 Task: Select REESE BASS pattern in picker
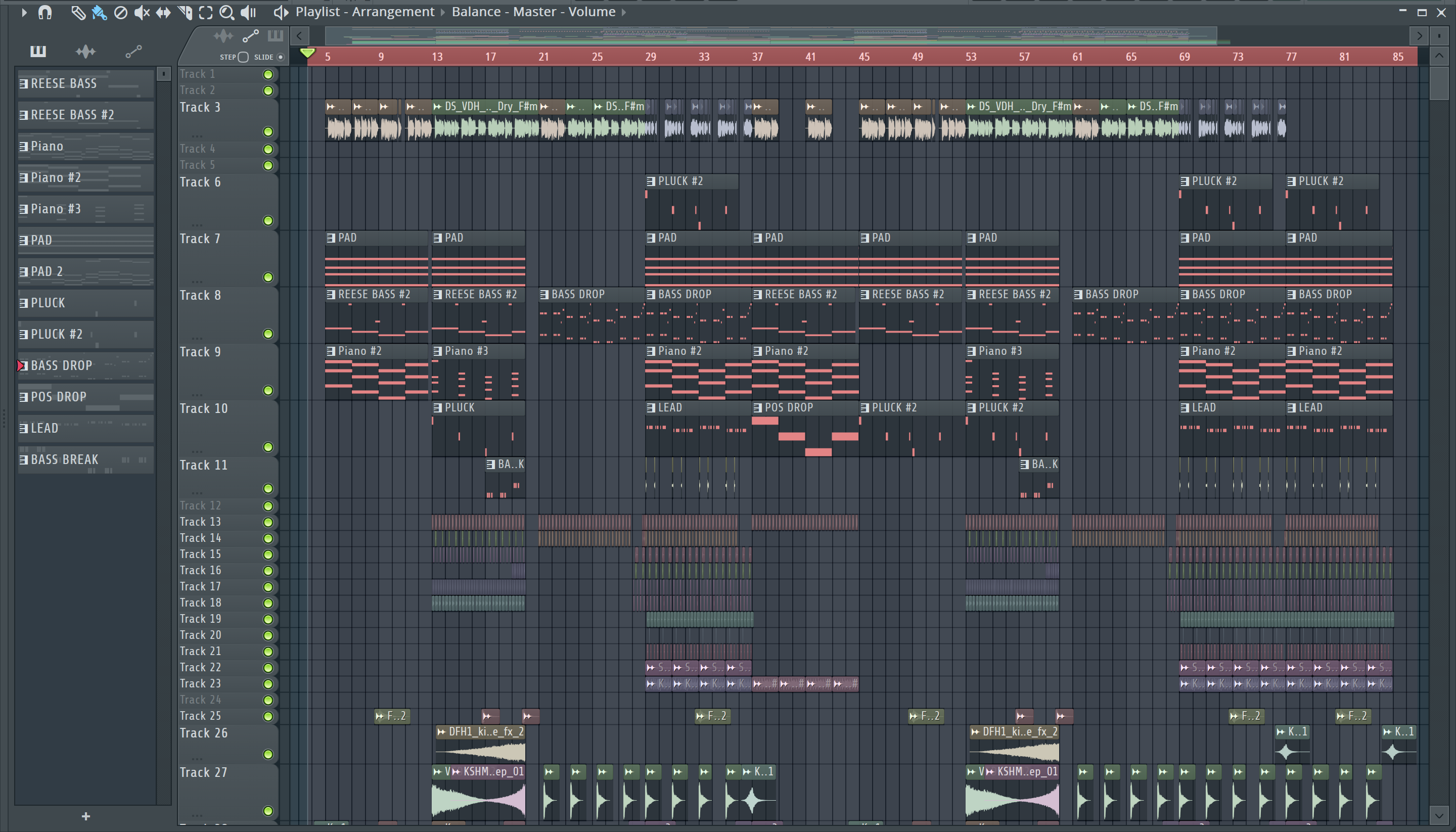[86, 83]
